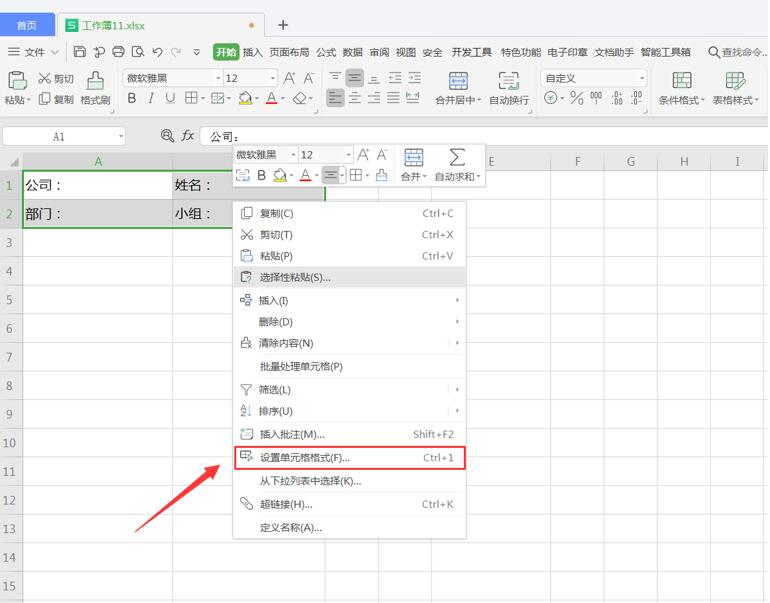Image resolution: width=770 pixels, height=603 pixels.
Task: Open the Name Box dropdown arrow
Action: pyautogui.click(x=121, y=136)
